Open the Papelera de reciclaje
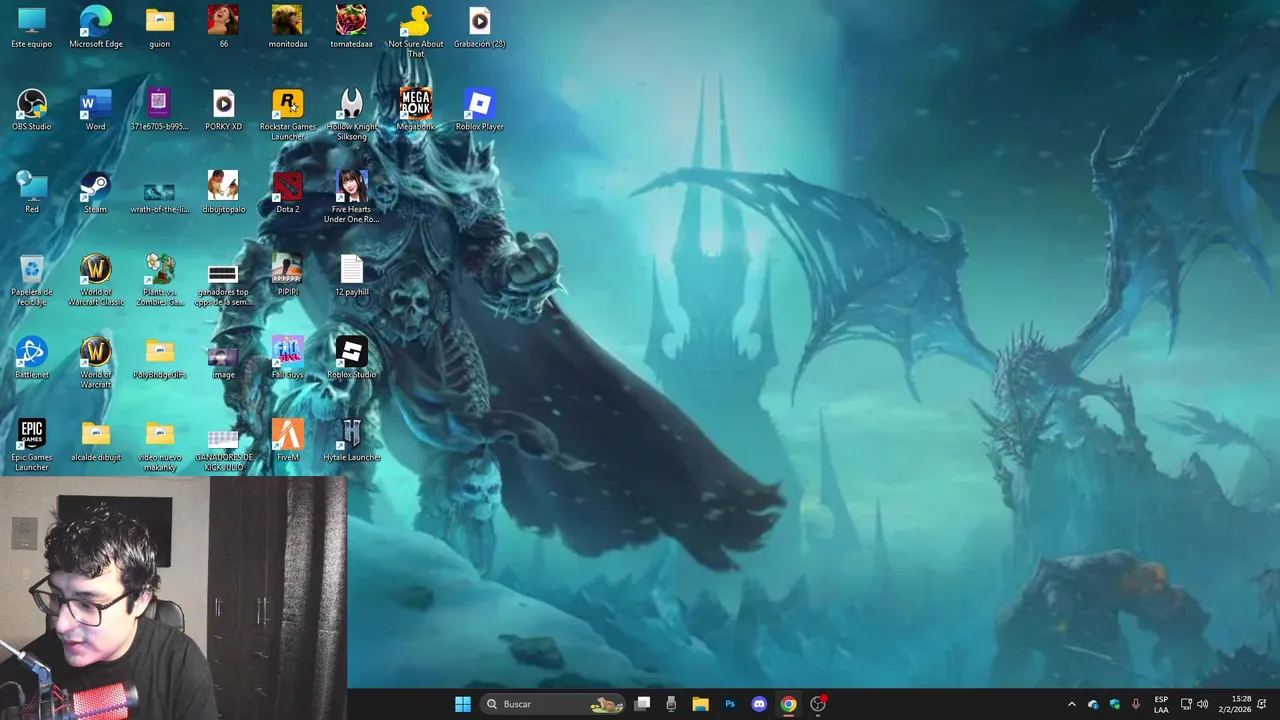Viewport: 1280px width, 720px height. [x=32, y=281]
